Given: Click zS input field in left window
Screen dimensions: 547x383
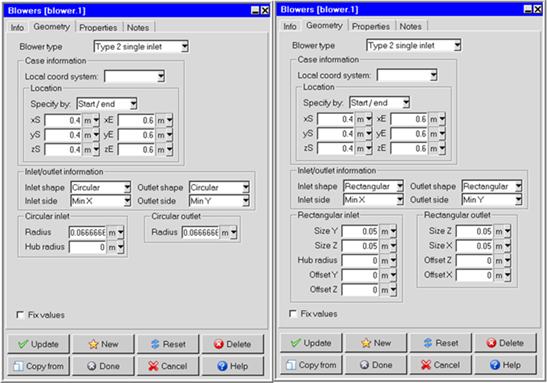Looking at the screenshot, I should tap(63, 150).
